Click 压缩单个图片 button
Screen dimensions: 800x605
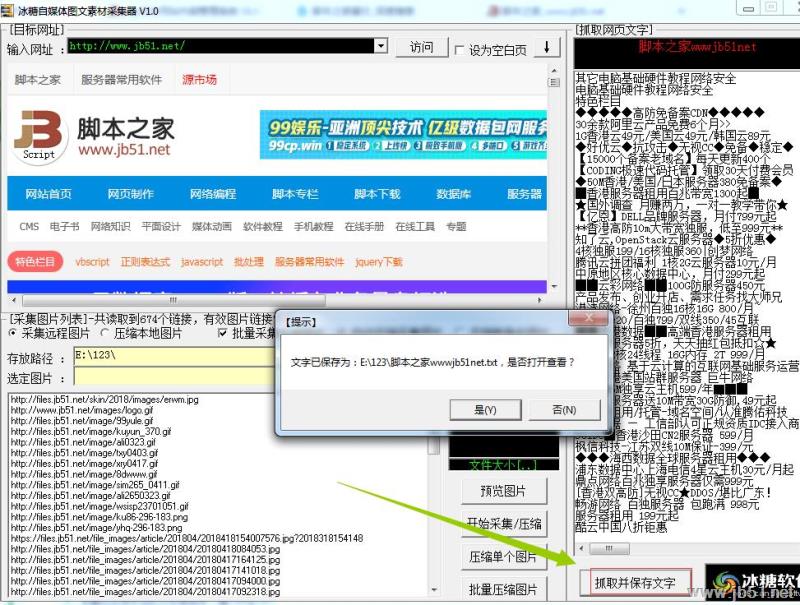[x=503, y=557]
